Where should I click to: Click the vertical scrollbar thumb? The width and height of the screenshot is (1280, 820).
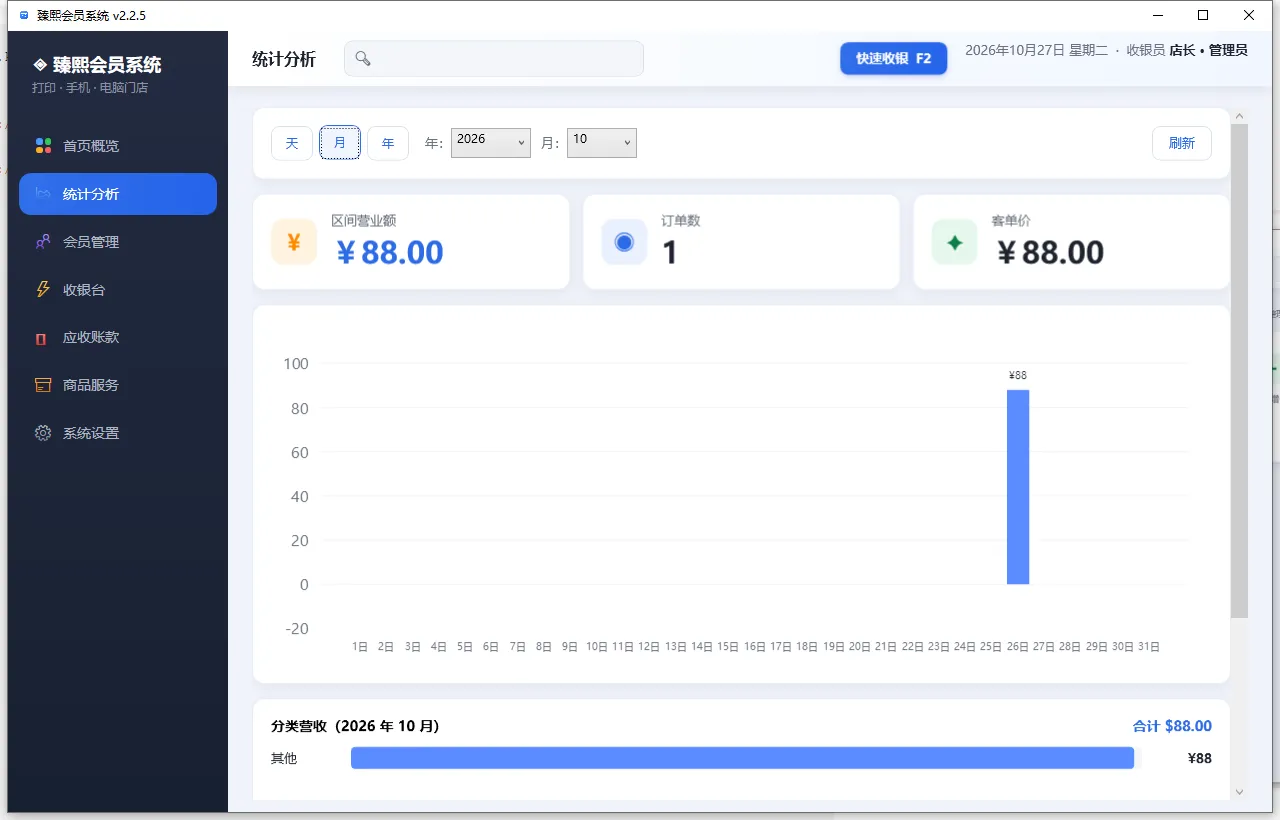tap(1240, 371)
